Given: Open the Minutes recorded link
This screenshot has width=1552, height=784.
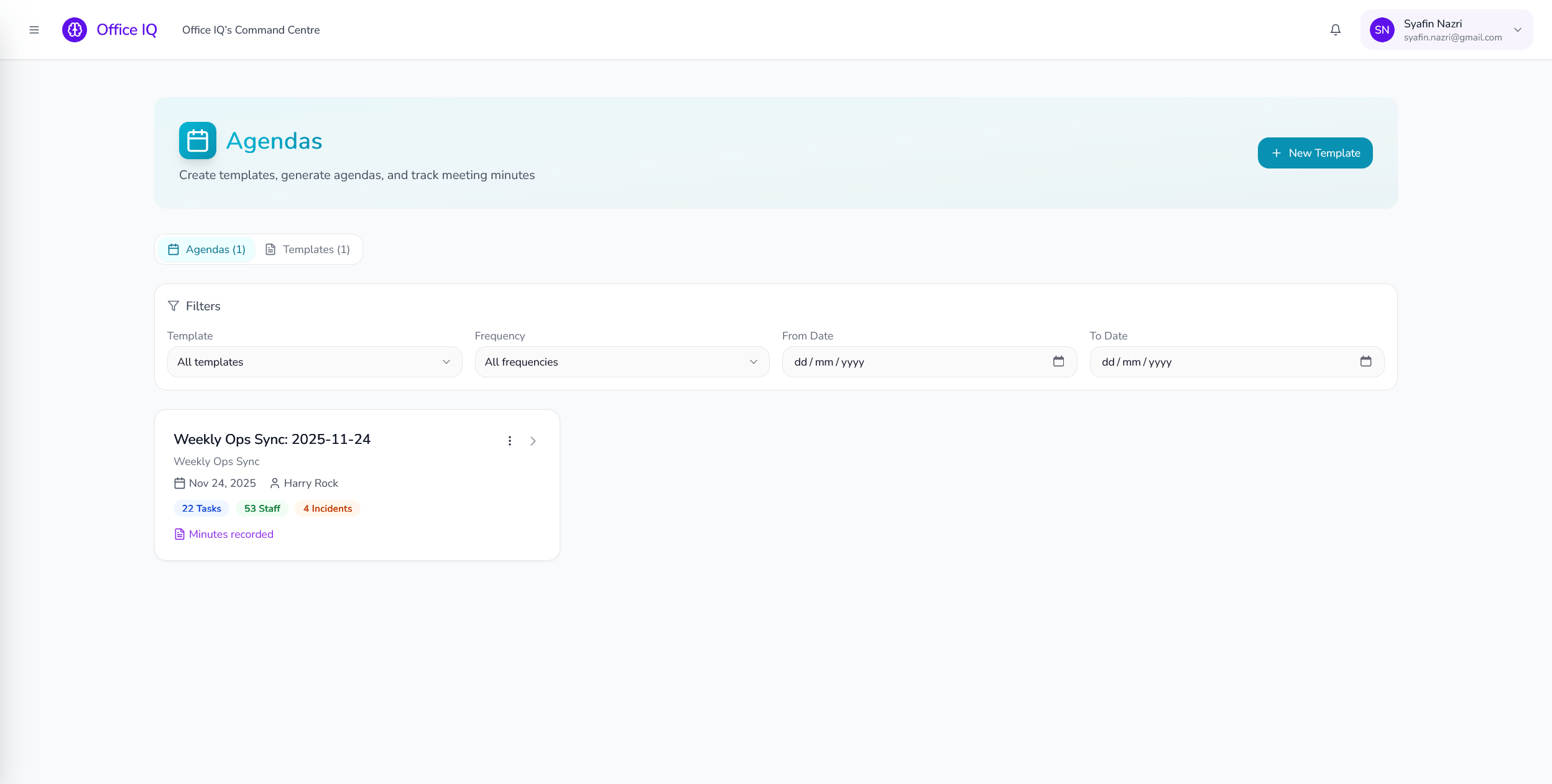Looking at the screenshot, I should tap(231, 534).
